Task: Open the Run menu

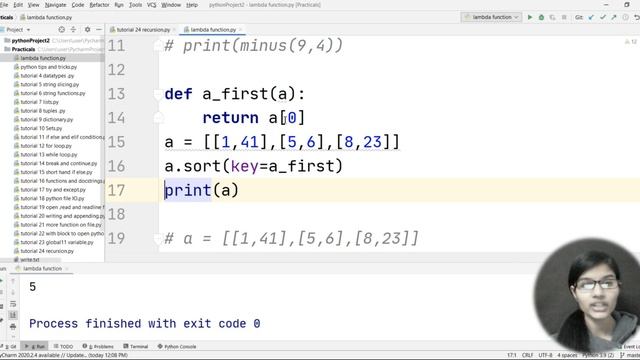Action: 119,5
